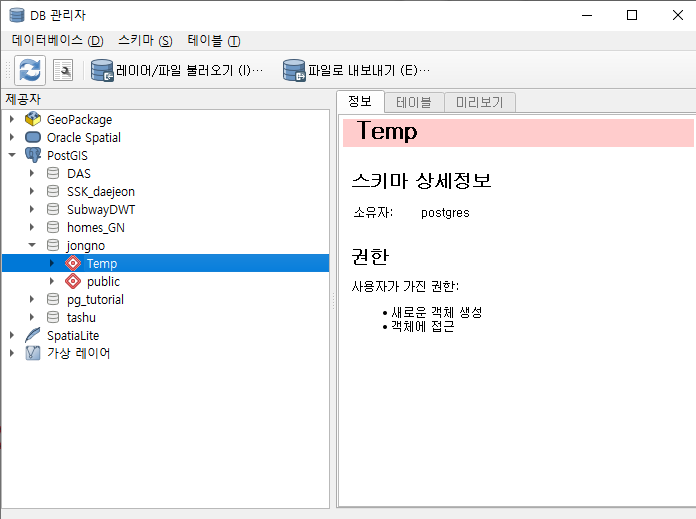Click the Temp heading in info panel
This screenshot has height=519, width=696.
(x=387, y=131)
